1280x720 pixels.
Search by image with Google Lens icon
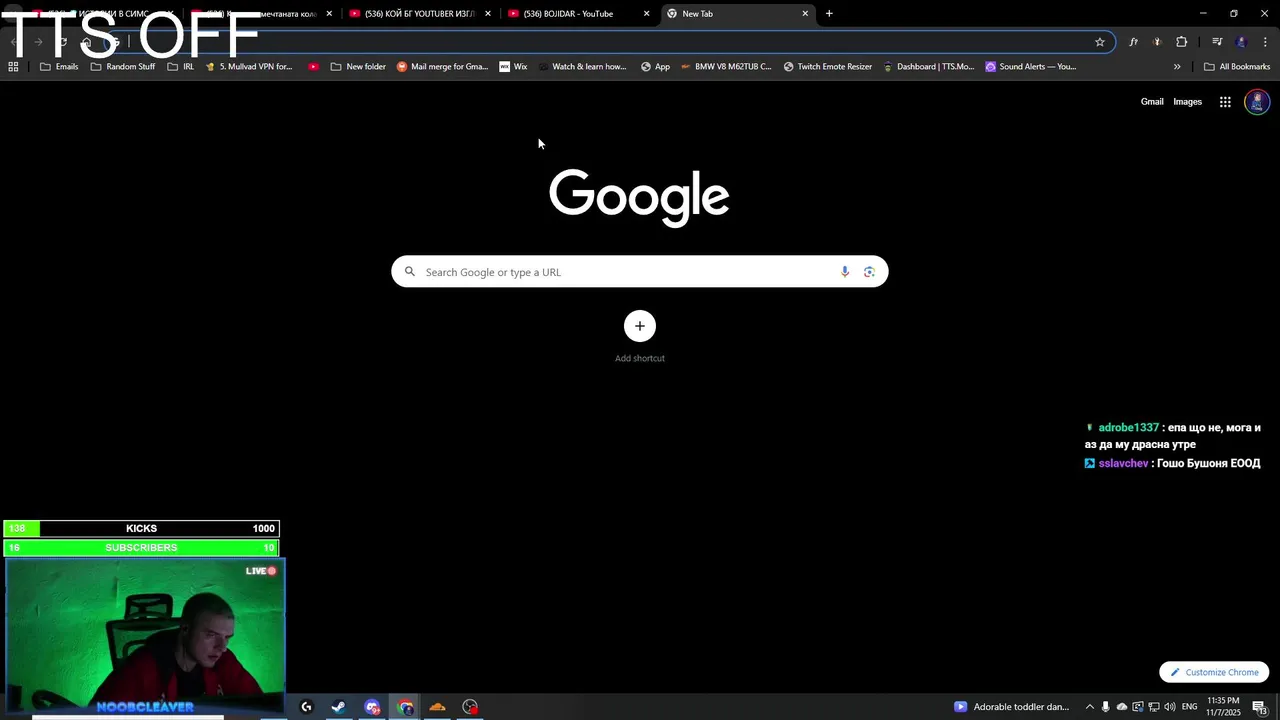pyautogui.click(x=869, y=272)
